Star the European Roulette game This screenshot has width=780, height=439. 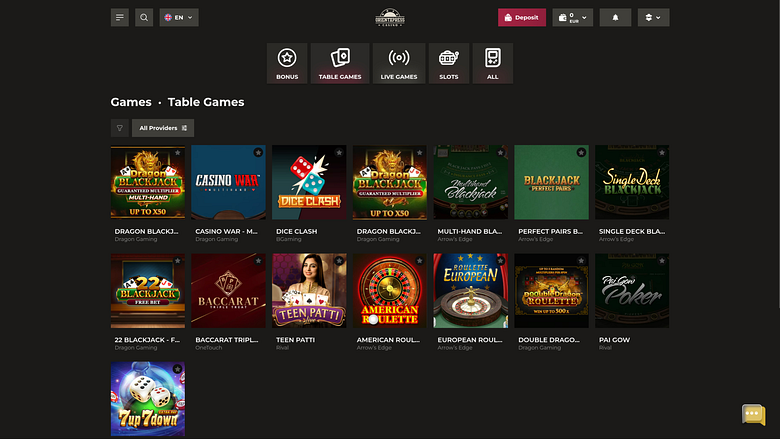tap(500, 261)
